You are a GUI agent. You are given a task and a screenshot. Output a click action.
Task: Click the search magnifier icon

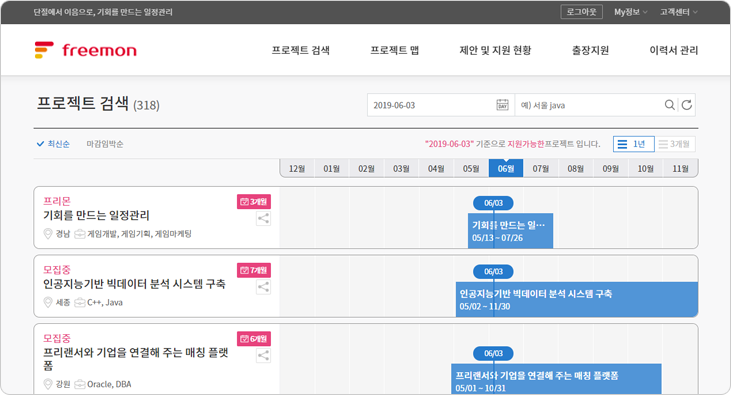point(669,105)
